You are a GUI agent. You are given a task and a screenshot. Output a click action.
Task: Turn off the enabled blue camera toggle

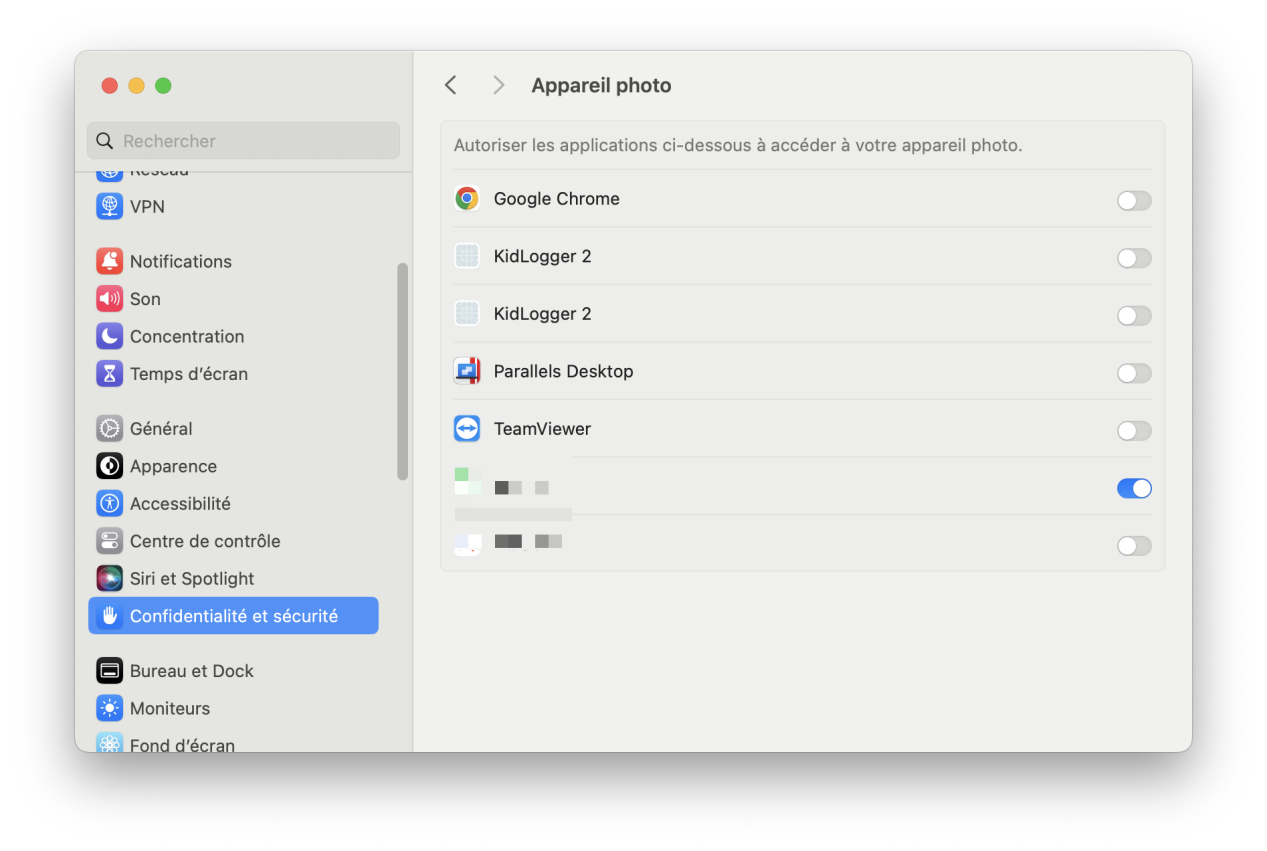coord(1134,488)
